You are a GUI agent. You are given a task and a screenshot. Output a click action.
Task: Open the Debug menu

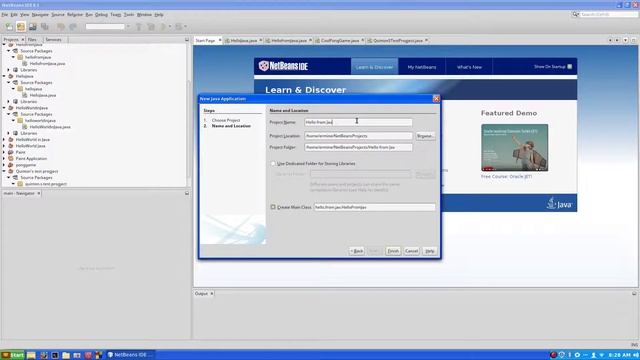point(101,14)
